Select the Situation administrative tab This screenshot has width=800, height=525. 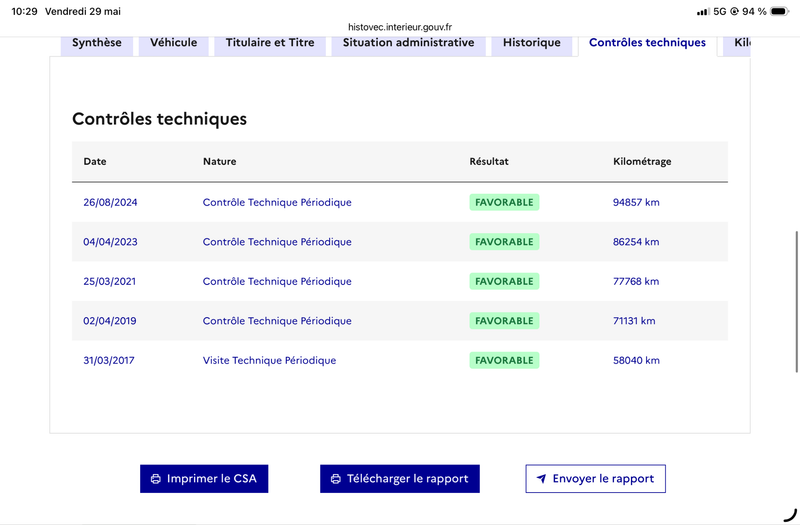point(409,43)
